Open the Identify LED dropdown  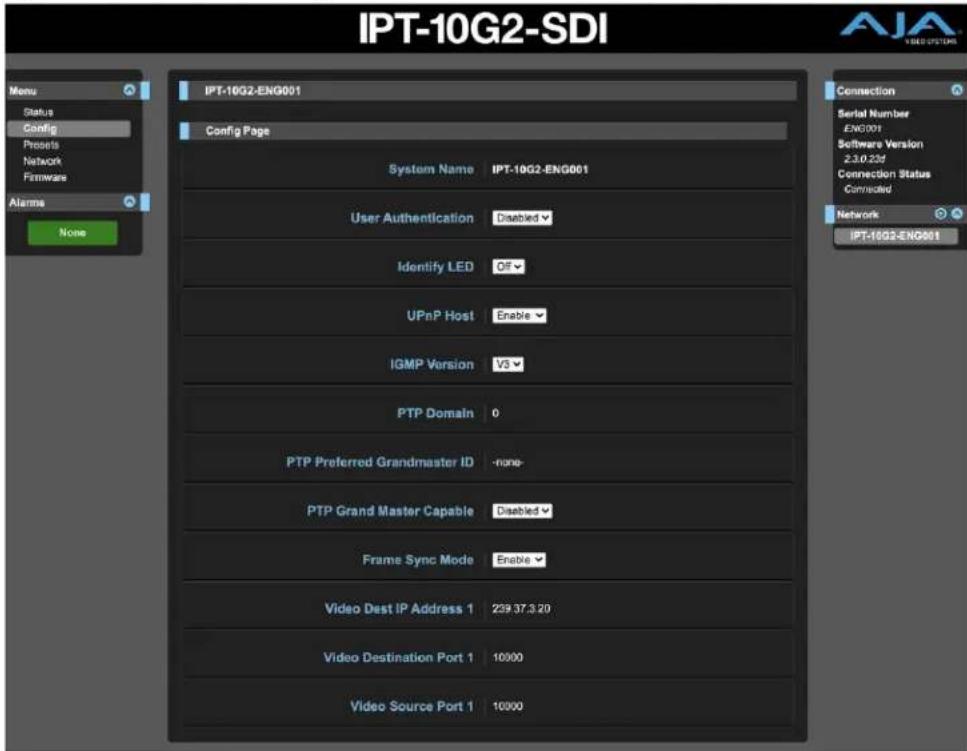click(x=508, y=266)
